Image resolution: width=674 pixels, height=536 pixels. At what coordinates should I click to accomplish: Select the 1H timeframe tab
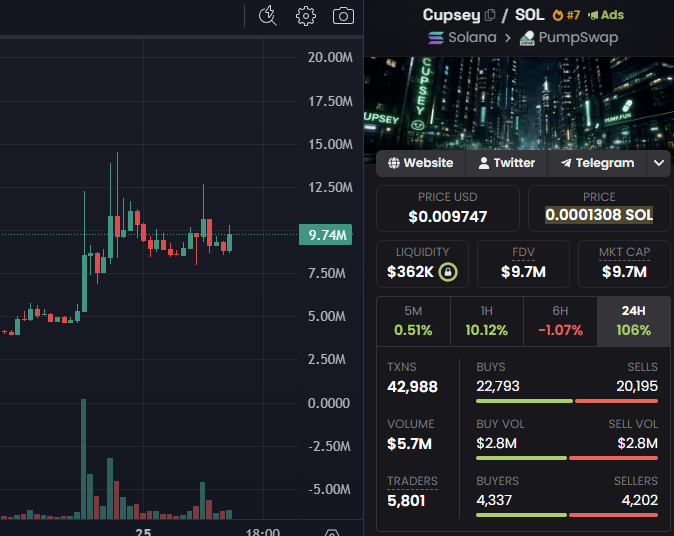point(487,321)
